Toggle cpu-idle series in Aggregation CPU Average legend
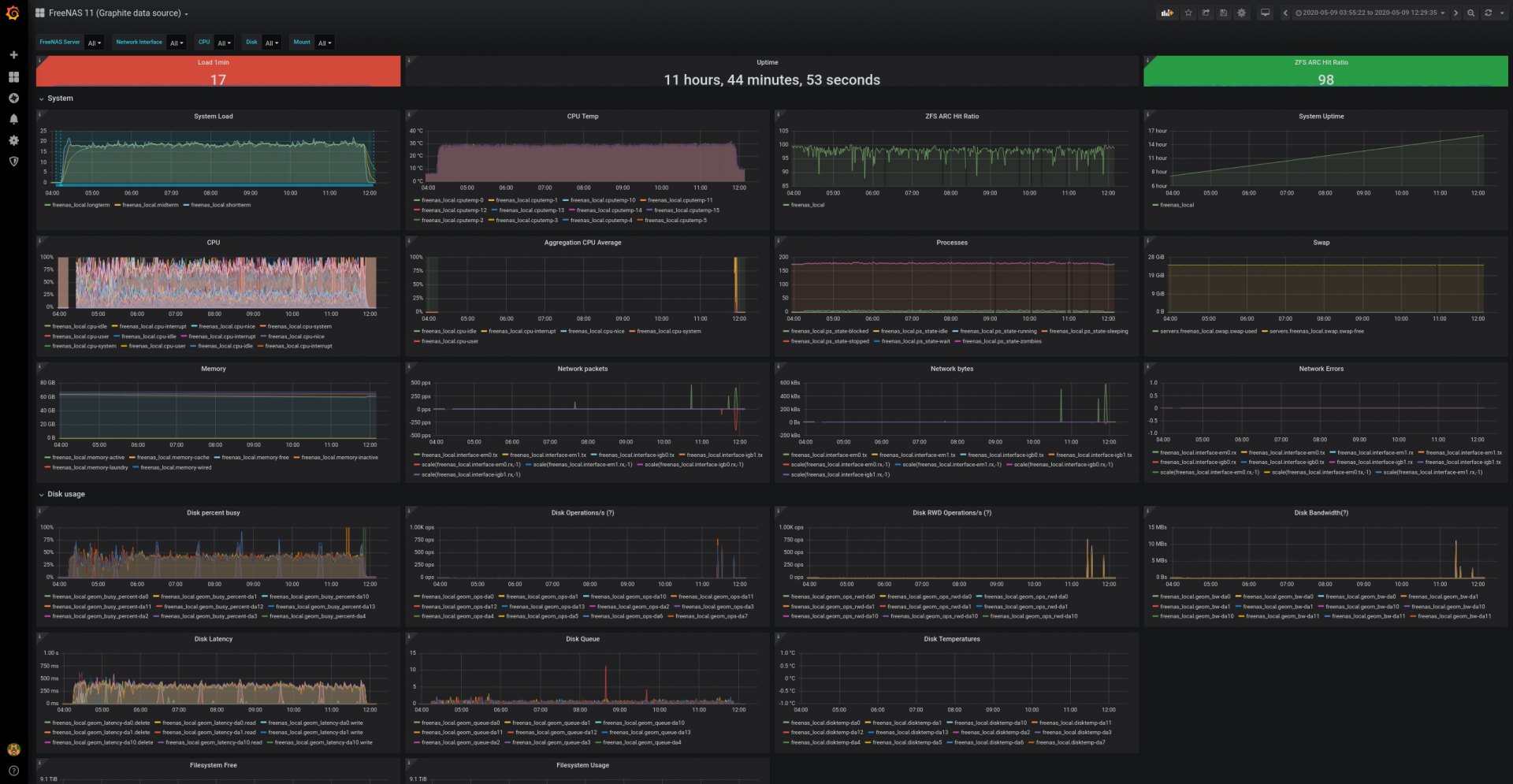 pos(448,331)
